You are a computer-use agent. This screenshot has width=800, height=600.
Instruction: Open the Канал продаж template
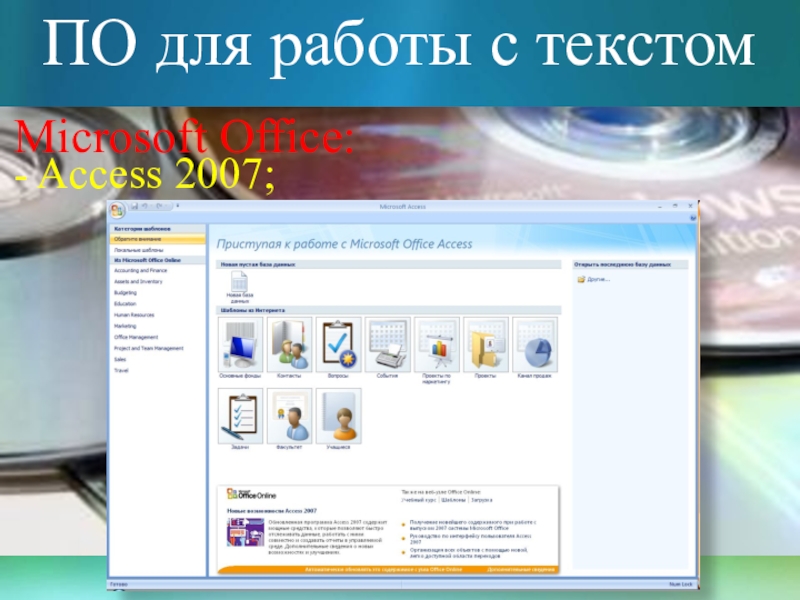point(534,344)
